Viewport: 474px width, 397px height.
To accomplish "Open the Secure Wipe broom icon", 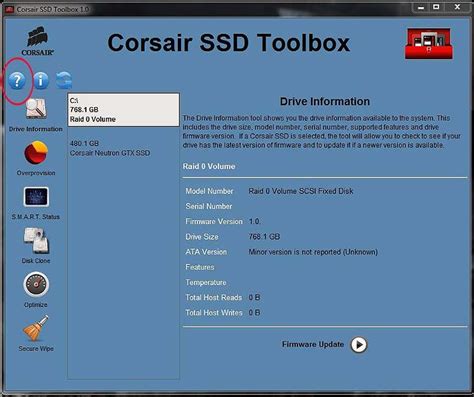I will pyautogui.click(x=36, y=328).
